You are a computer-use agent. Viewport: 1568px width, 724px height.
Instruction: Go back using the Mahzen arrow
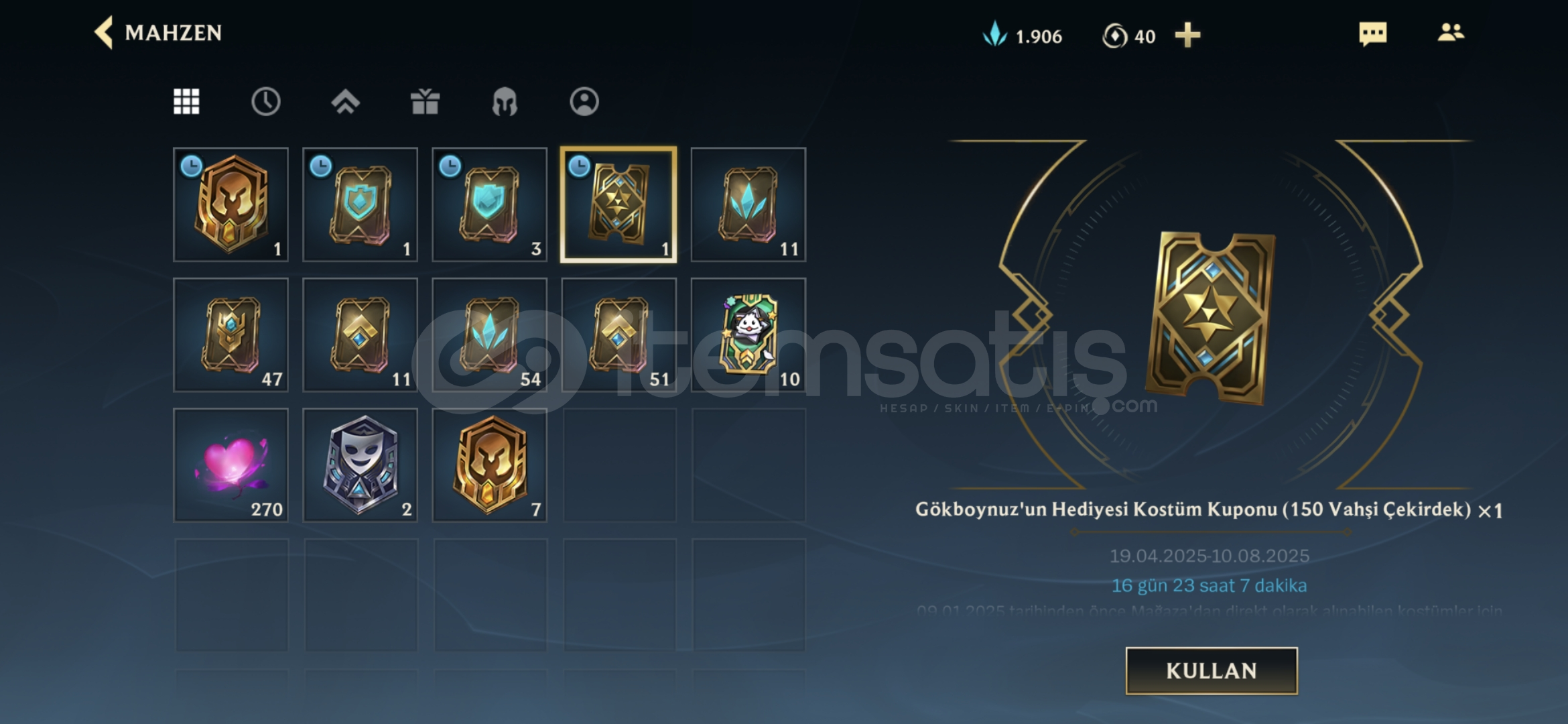(104, 32)
